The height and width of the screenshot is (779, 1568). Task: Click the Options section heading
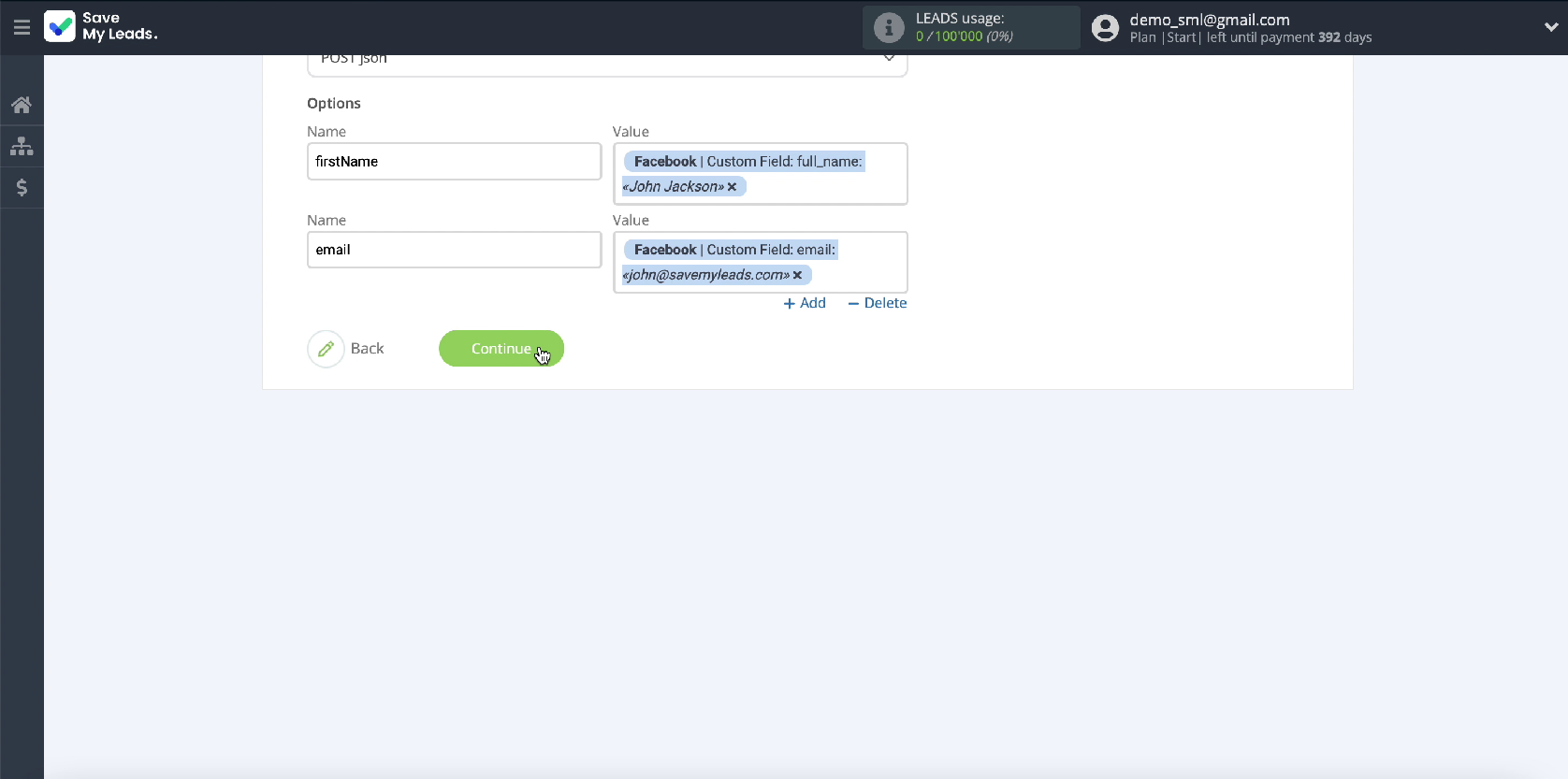point(334,103)
